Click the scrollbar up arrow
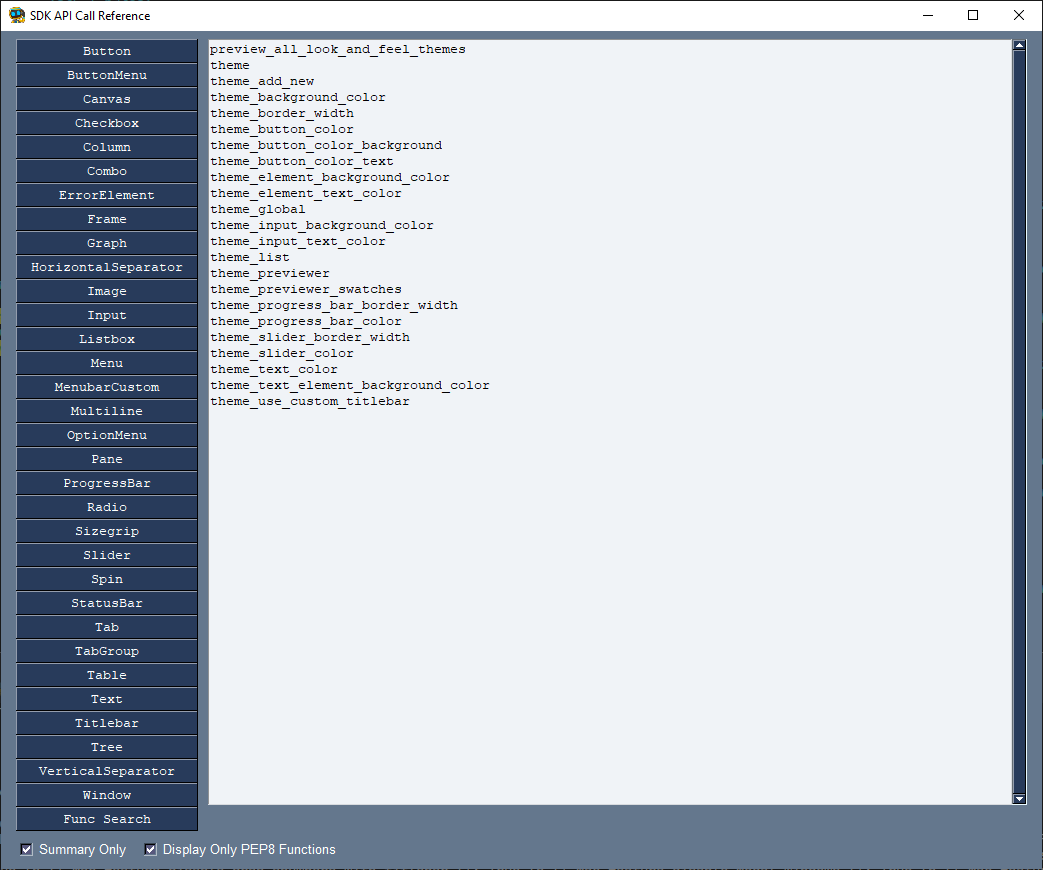This screenshot has height=870, width=1043. [1020, 44]
